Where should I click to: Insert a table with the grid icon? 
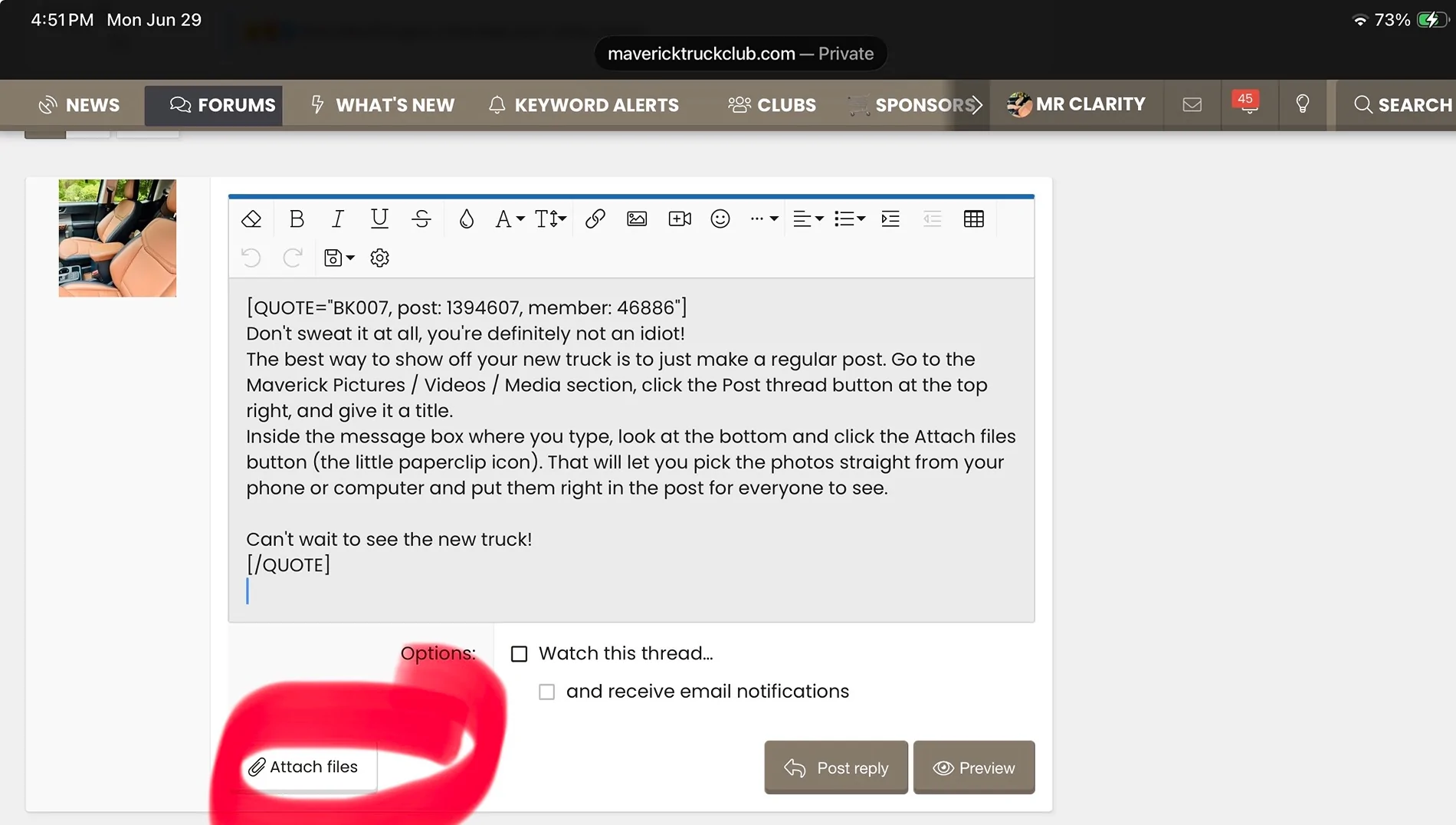[x=974, y=219]
